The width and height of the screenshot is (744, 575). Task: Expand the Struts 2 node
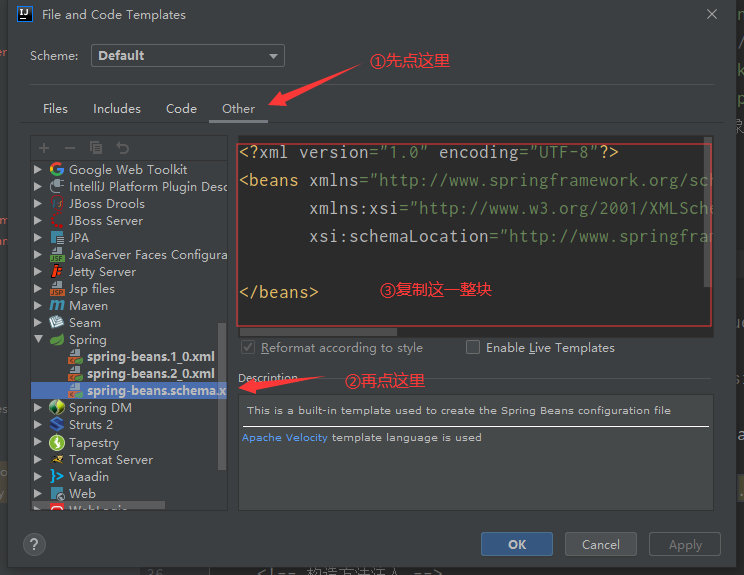point(38,425)
